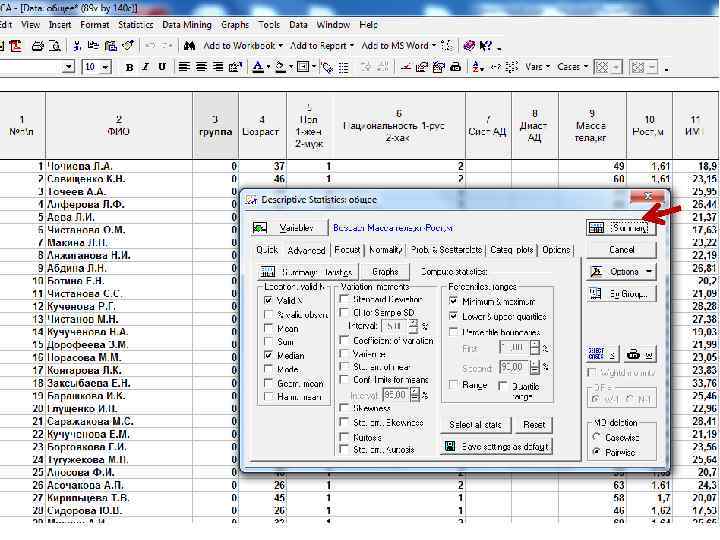Switch to the Prob. & Scatterplots tab
Screen dimensions: 720x540
pyautogui.click(x=446, y=250)
